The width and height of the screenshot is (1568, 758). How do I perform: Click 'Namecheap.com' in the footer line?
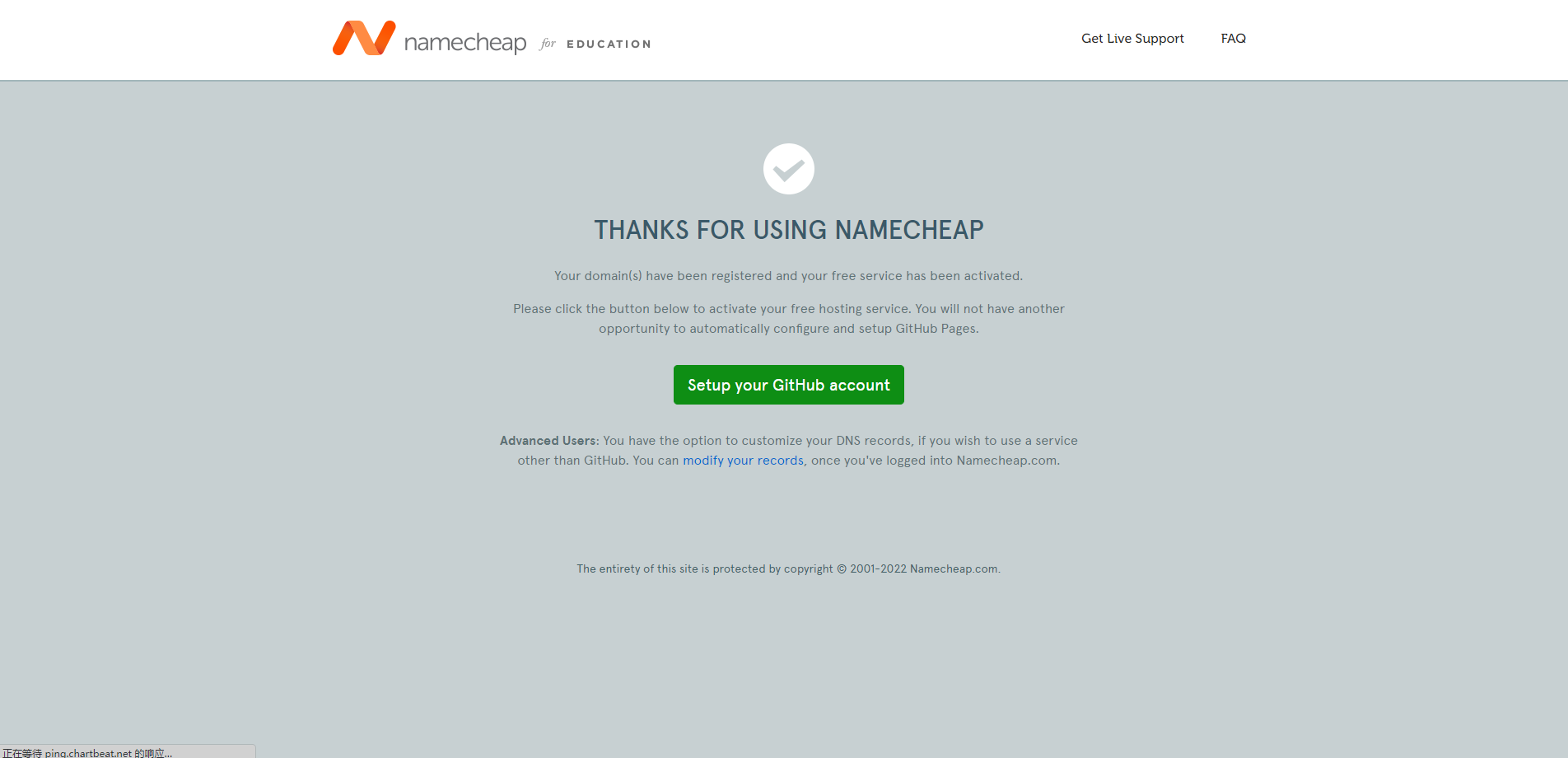coord(954,569)
